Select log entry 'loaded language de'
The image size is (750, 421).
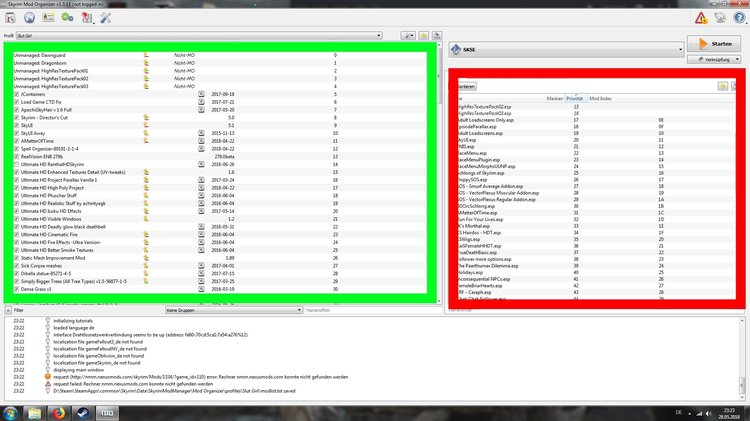(x=74, y=328)
